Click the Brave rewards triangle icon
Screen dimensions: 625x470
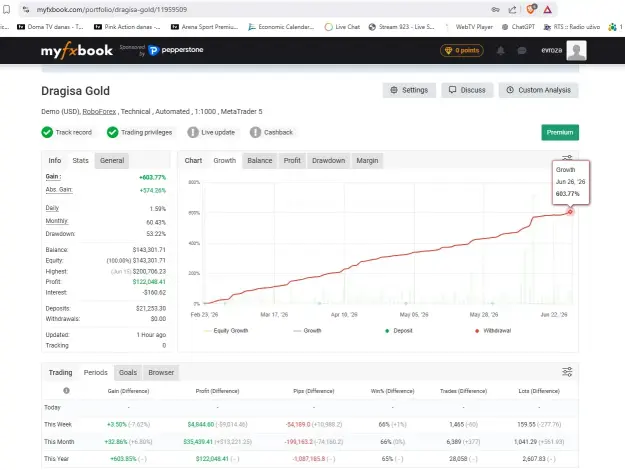click(x=548, y=10)
